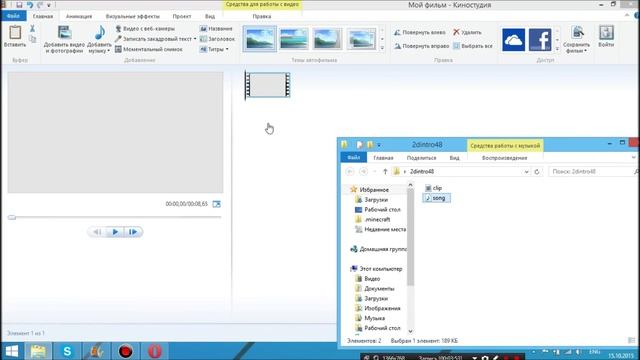
Task: Select Недавние места in navigation pane
Action: [x=380, y=229]
